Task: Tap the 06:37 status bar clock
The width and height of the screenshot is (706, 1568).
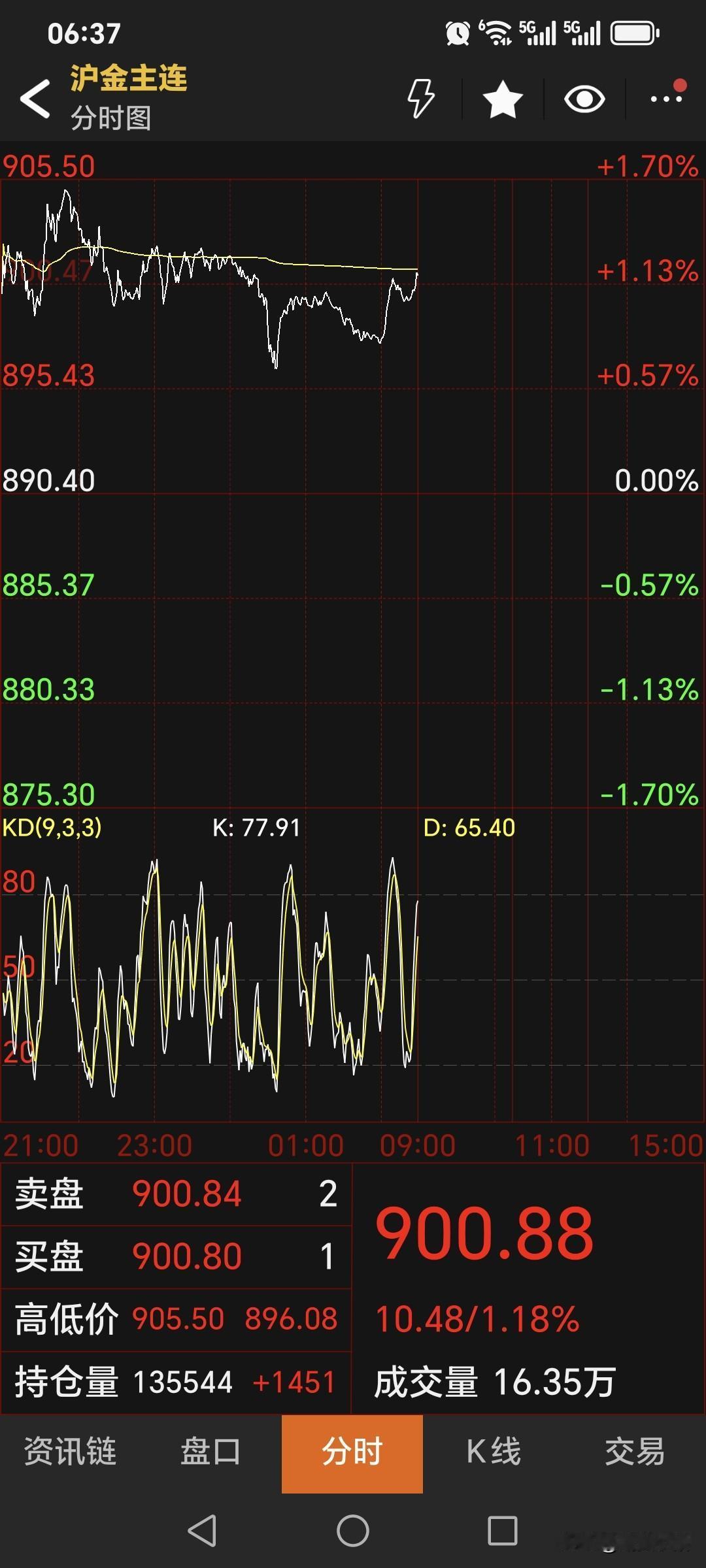Action: tap(84, 33)
